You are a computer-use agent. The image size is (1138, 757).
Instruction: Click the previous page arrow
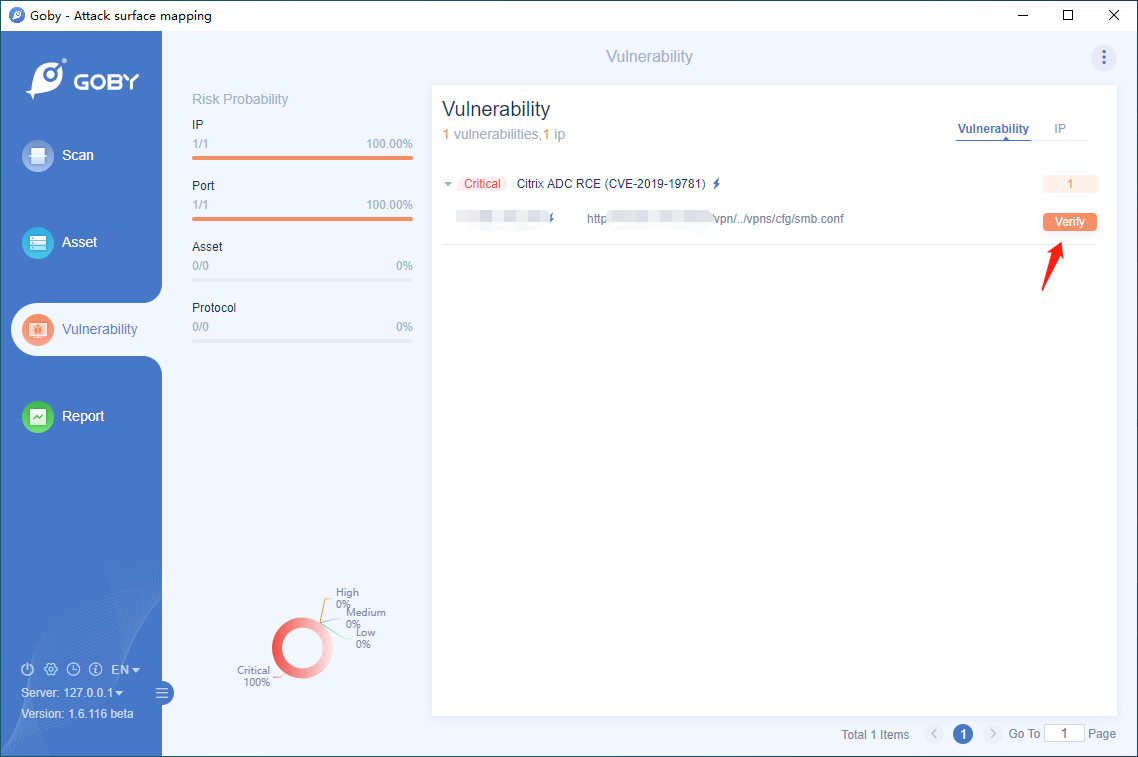click(x=934, y=734)
